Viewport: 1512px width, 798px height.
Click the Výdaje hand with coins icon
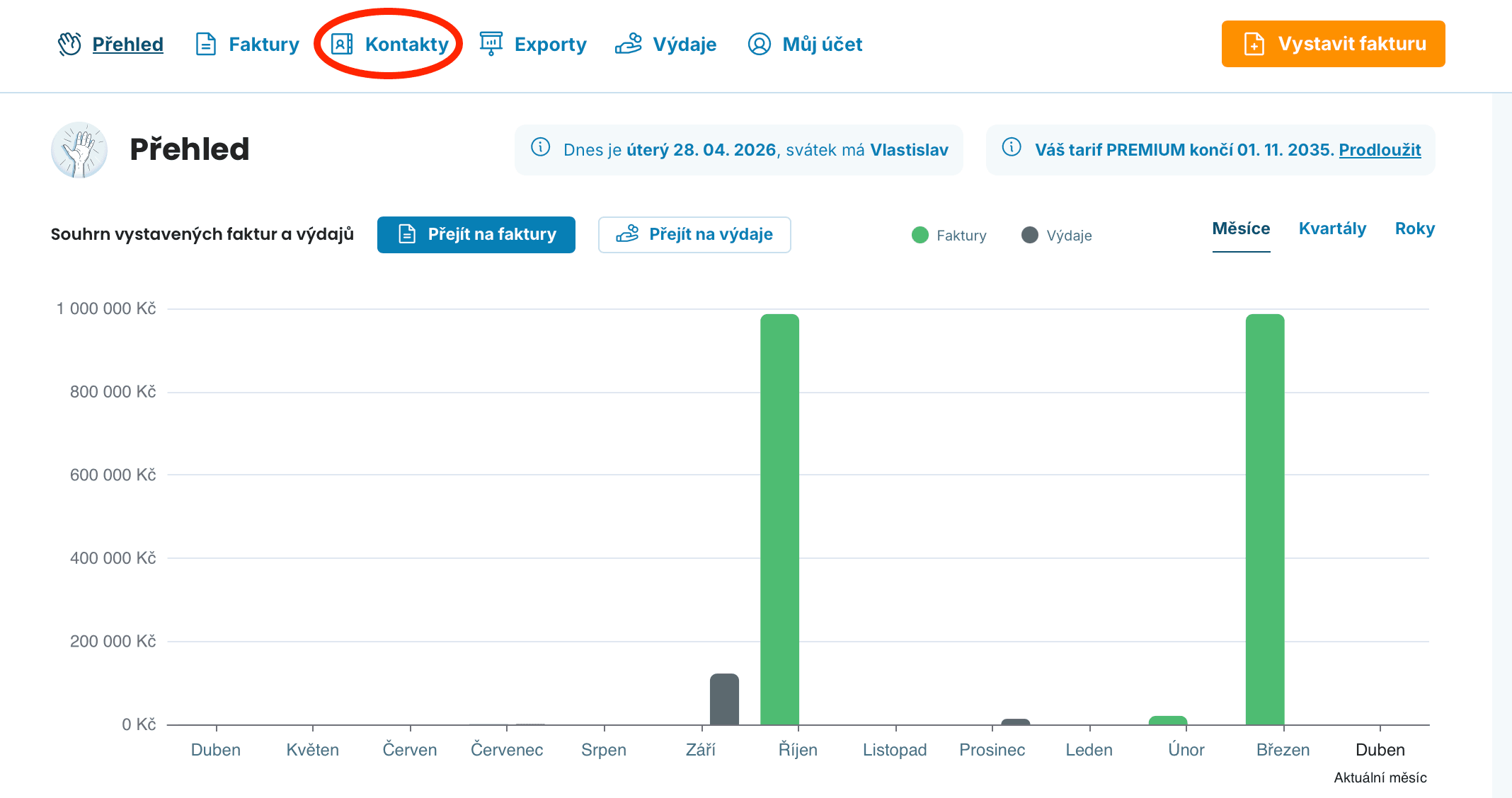tap(629, 44)
